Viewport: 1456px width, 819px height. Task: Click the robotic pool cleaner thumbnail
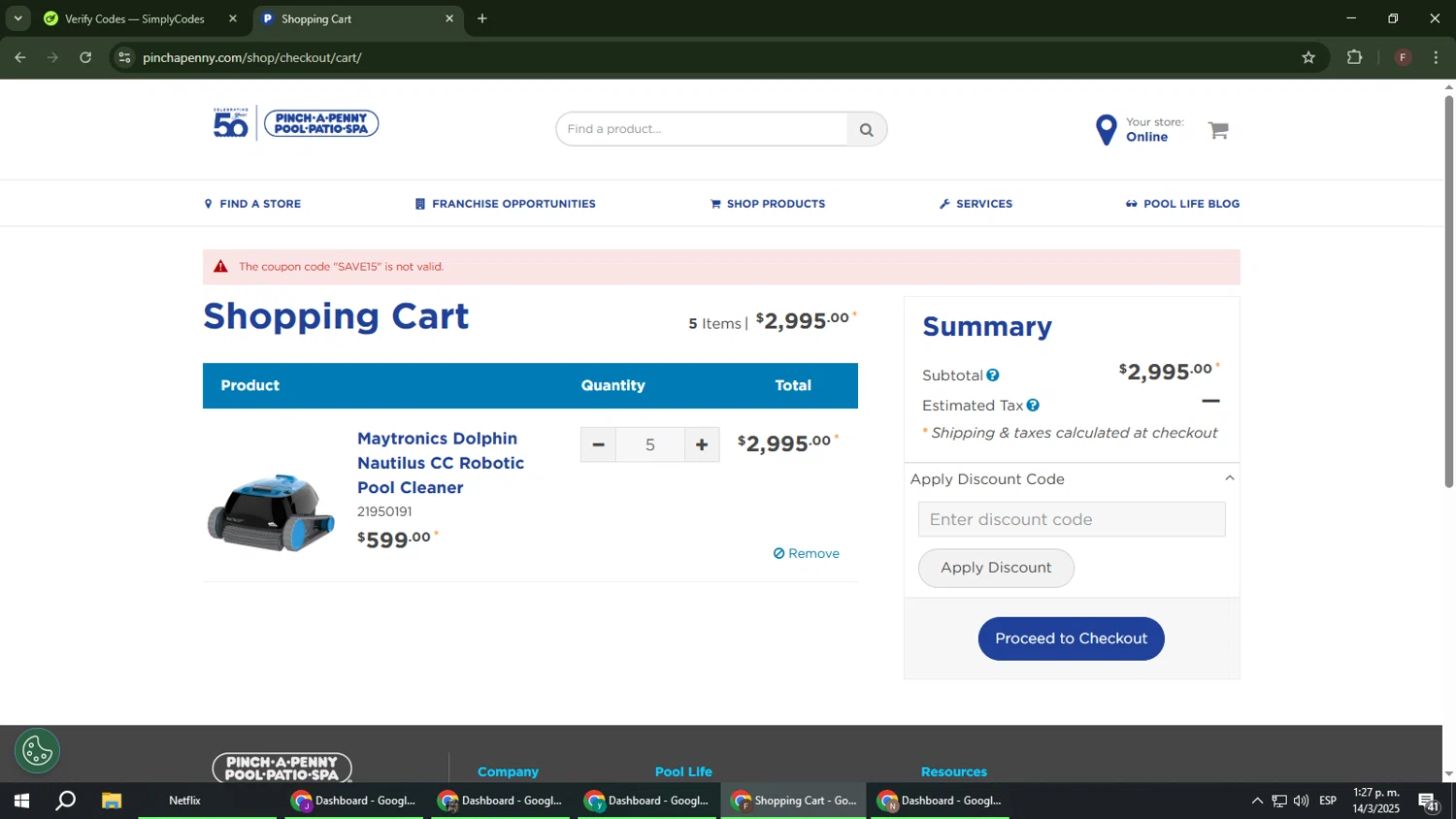point(271,512)
